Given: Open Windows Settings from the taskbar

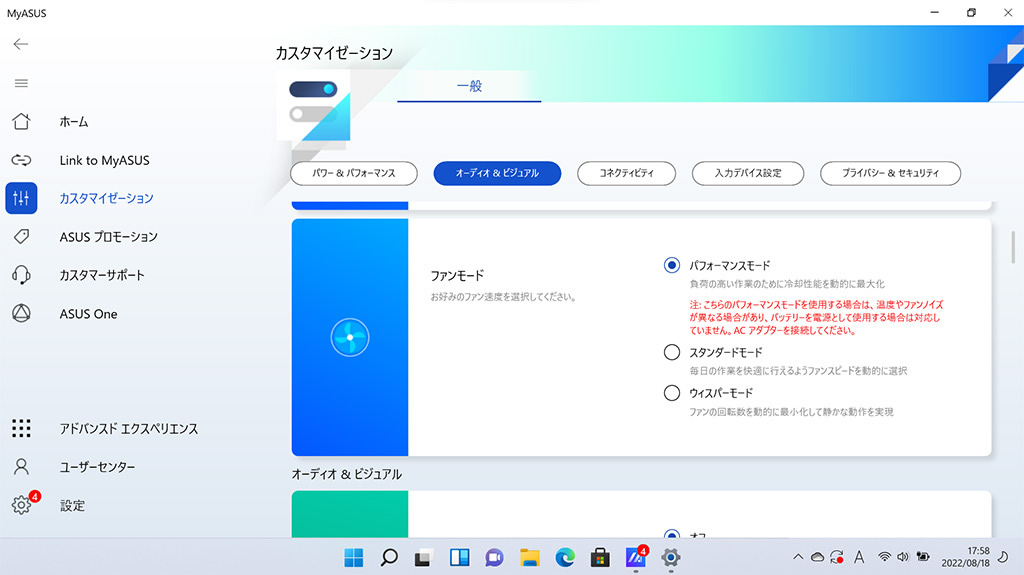Looking at the screenshot, I should coord(671,557).
